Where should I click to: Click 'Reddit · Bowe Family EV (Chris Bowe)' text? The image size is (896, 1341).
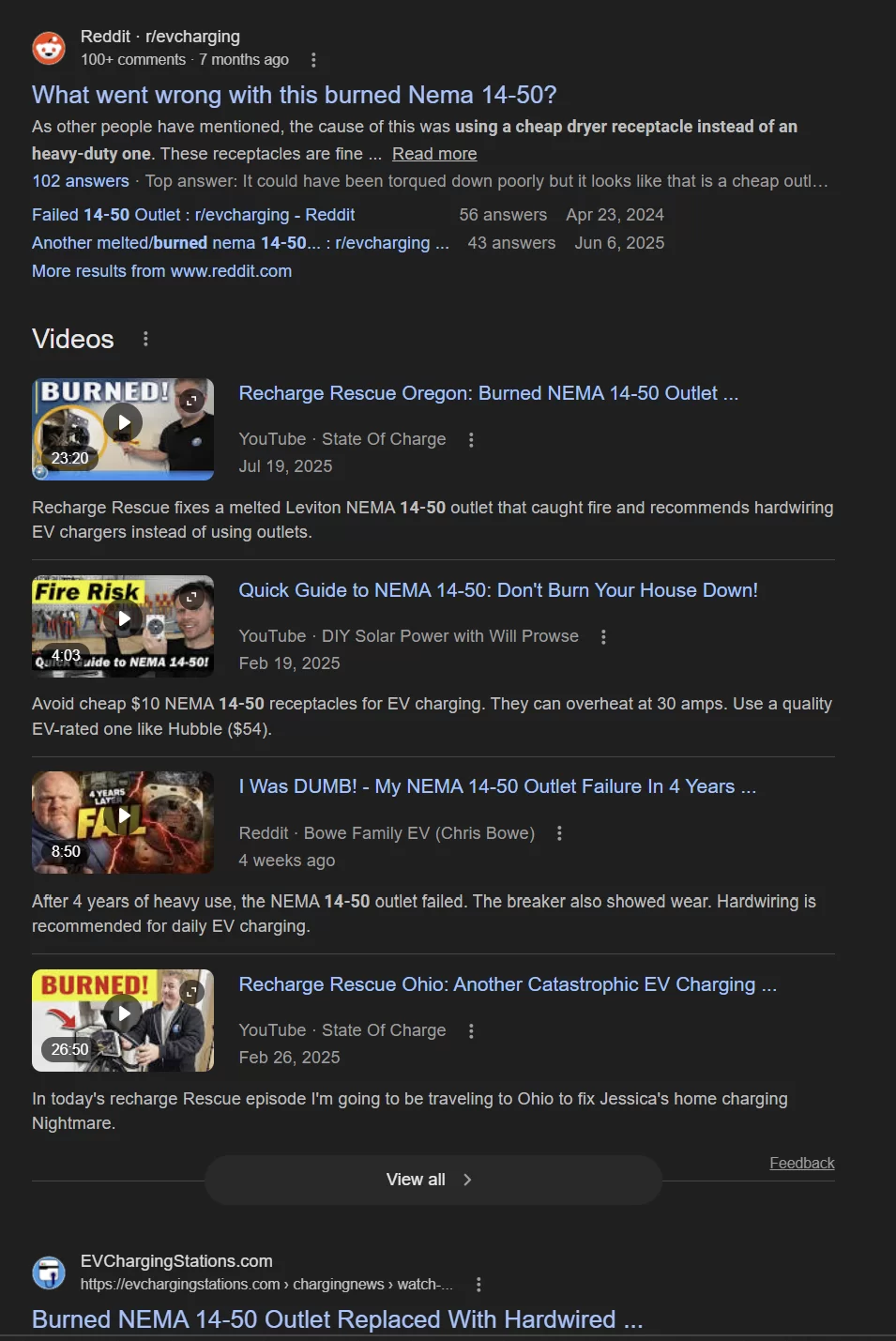tap(387, 833)
